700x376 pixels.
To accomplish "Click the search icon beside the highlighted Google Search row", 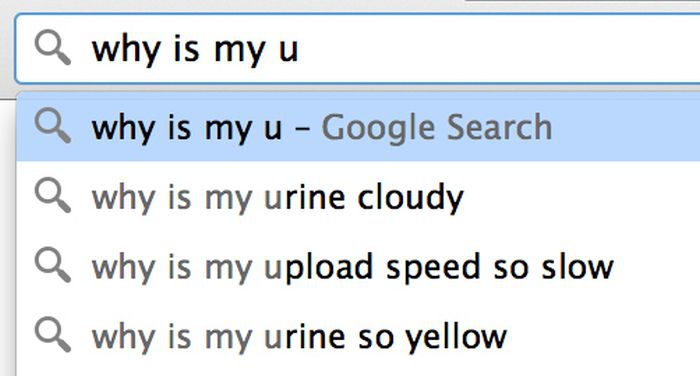I will (x=53, y=126).
